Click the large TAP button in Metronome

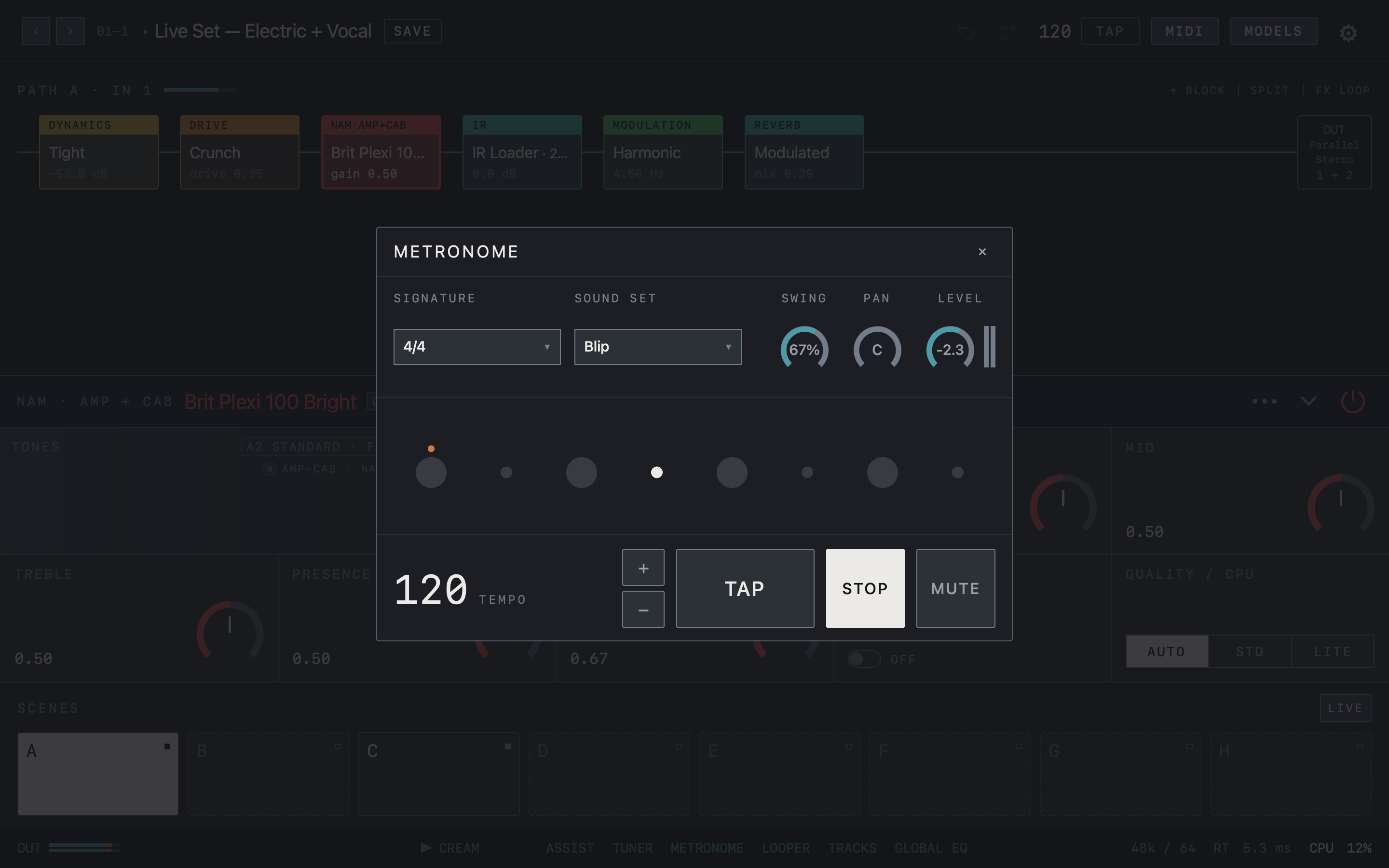(745, 588)
